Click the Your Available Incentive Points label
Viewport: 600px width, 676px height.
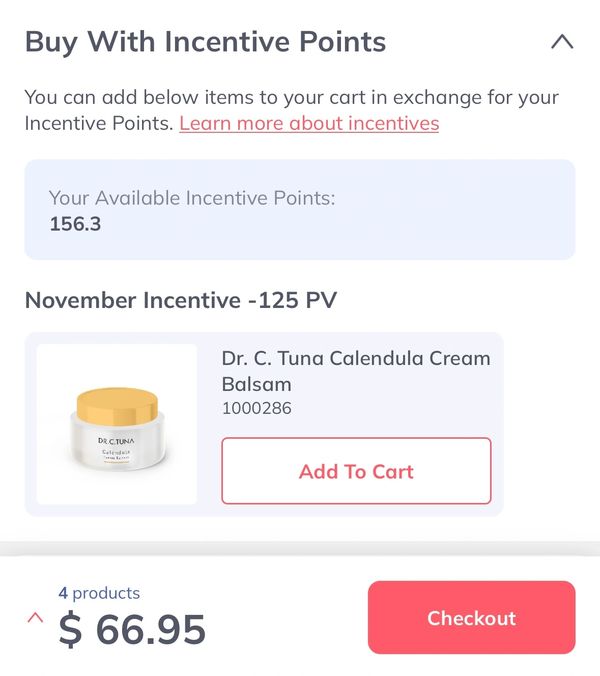pyautogui.click(x=192, y=198)
